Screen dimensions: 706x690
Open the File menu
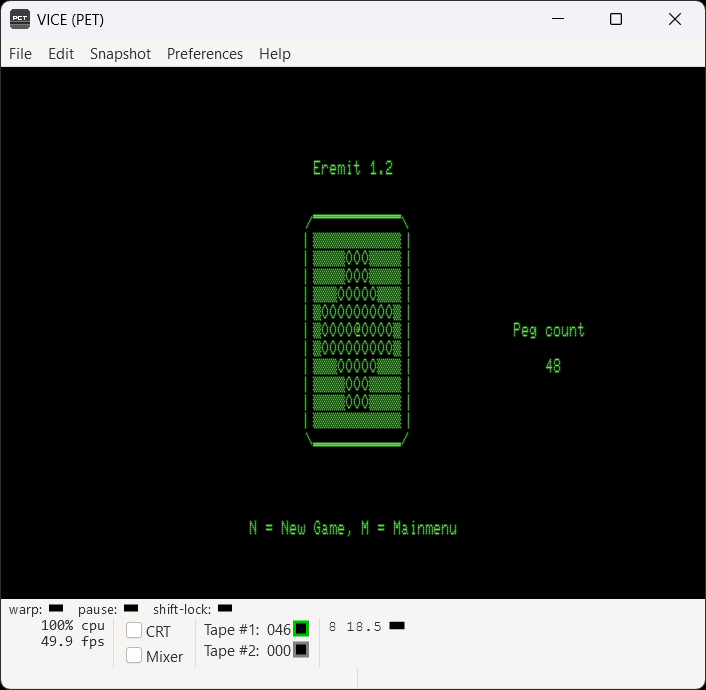pos(20,54)
